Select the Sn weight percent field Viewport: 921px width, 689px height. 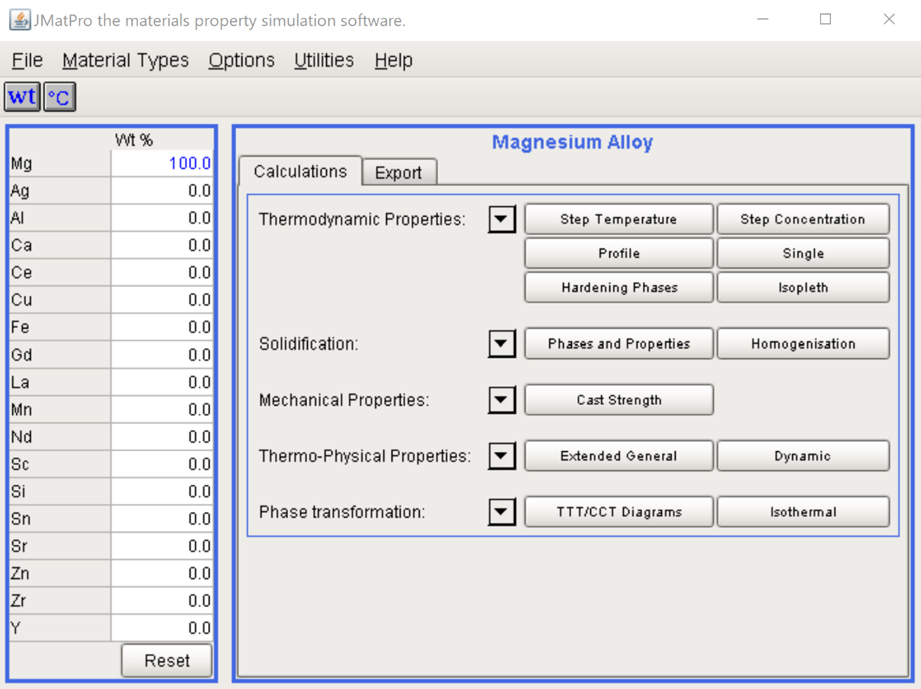162,519
